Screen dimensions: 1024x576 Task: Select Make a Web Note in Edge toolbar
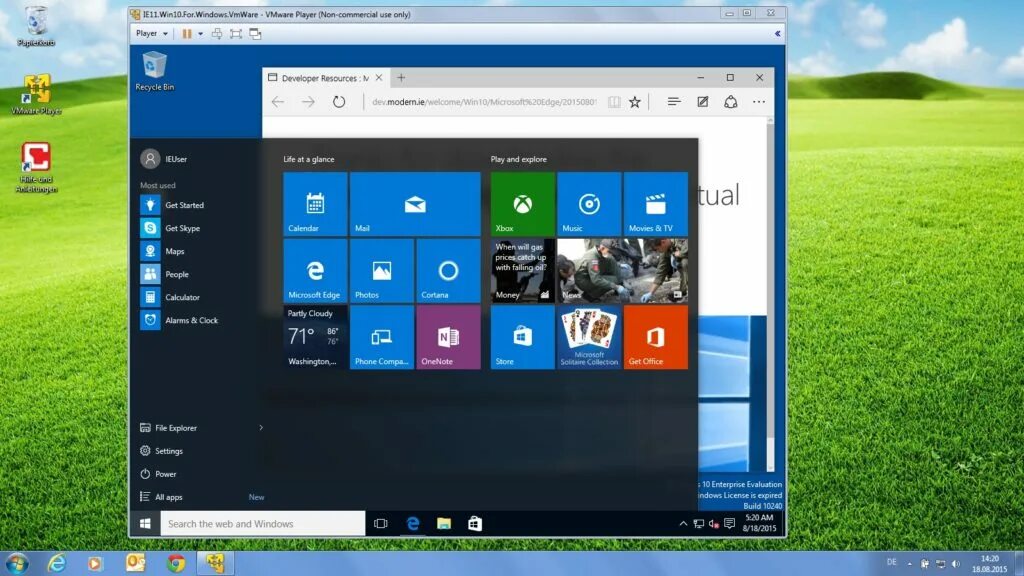702,101
